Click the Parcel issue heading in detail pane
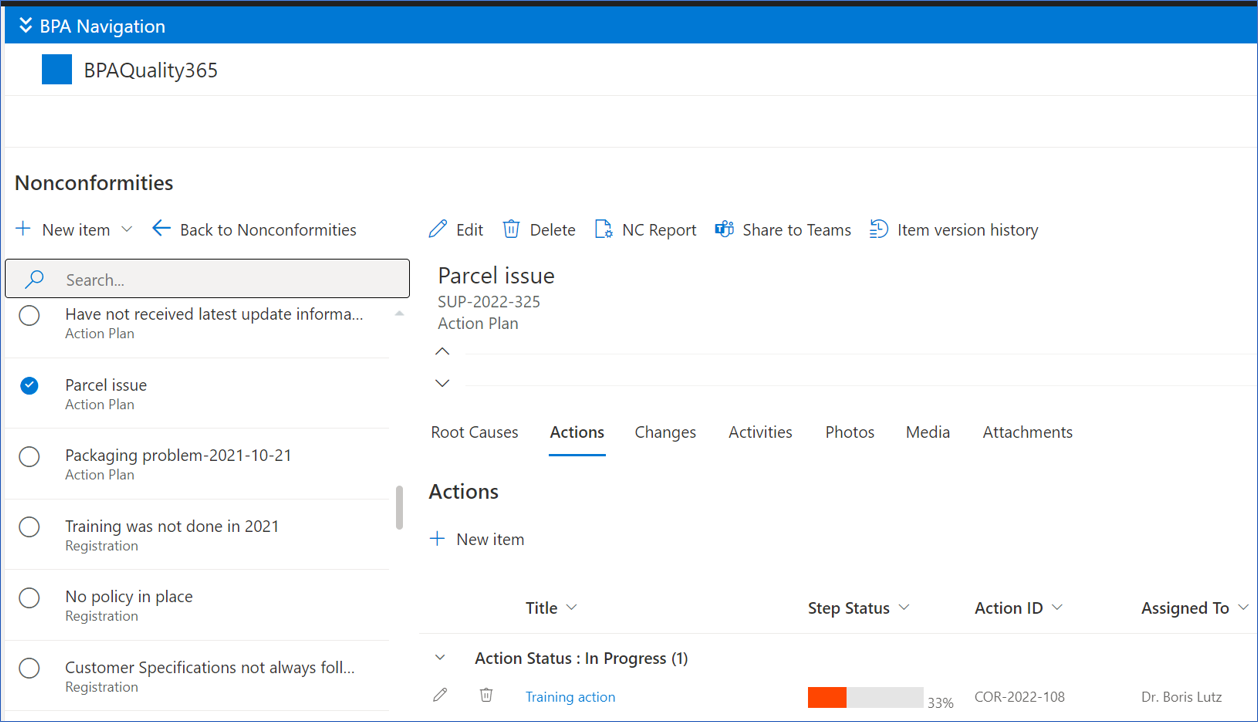This screenshot has width=1258, height=722. tap(496, 275)
